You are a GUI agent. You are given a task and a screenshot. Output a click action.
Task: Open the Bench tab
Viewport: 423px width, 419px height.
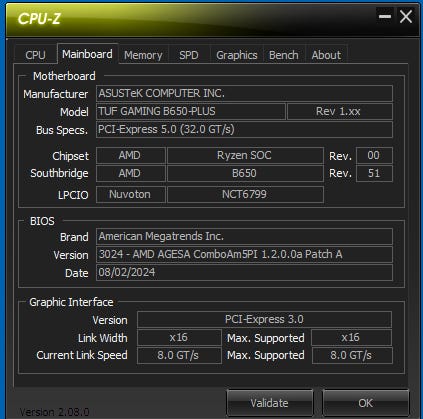[x=284, y=55]
